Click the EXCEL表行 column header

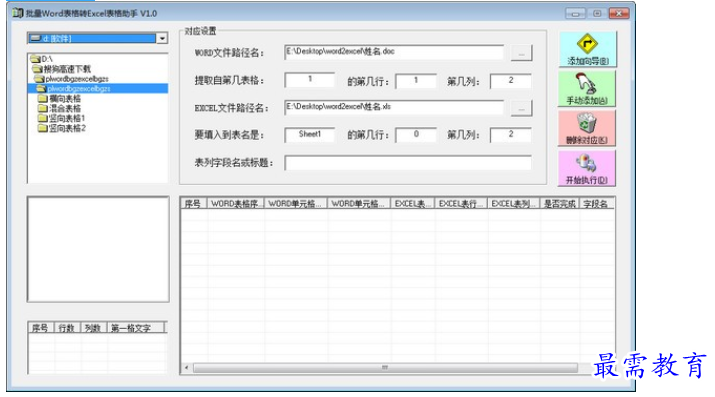461,204
